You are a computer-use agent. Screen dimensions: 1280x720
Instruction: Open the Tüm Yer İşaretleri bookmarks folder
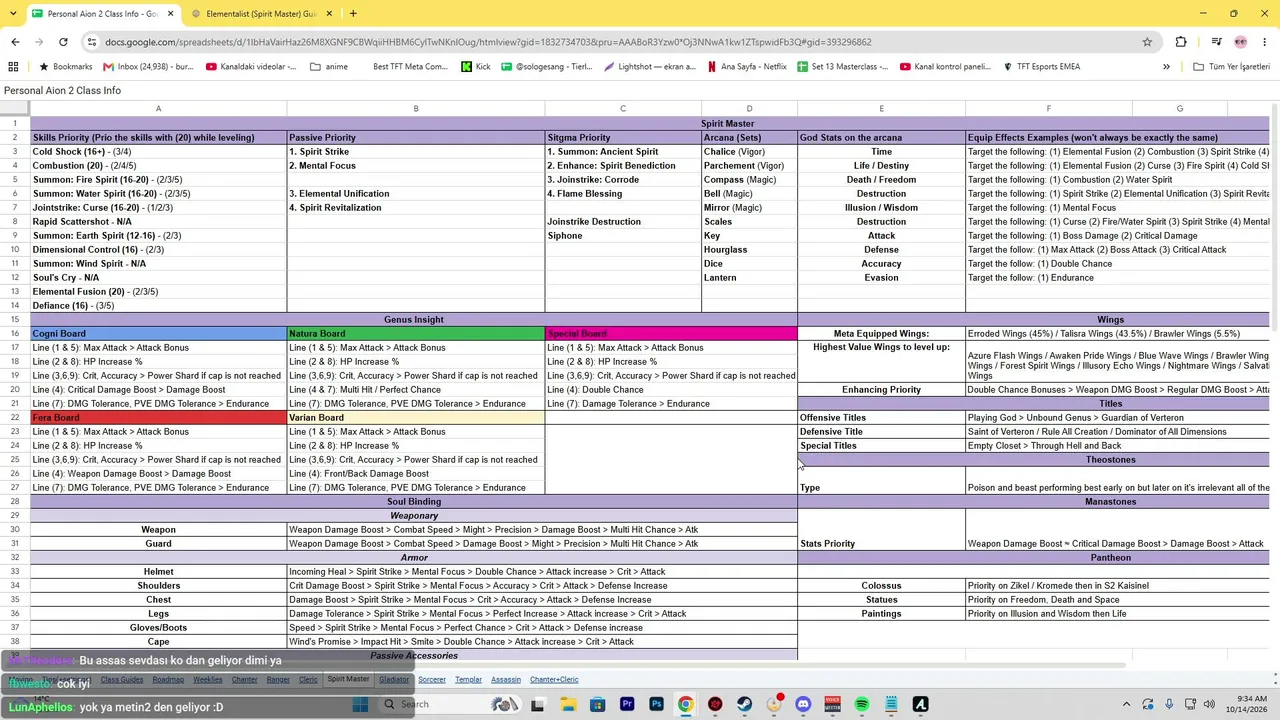coord(1232,67)
